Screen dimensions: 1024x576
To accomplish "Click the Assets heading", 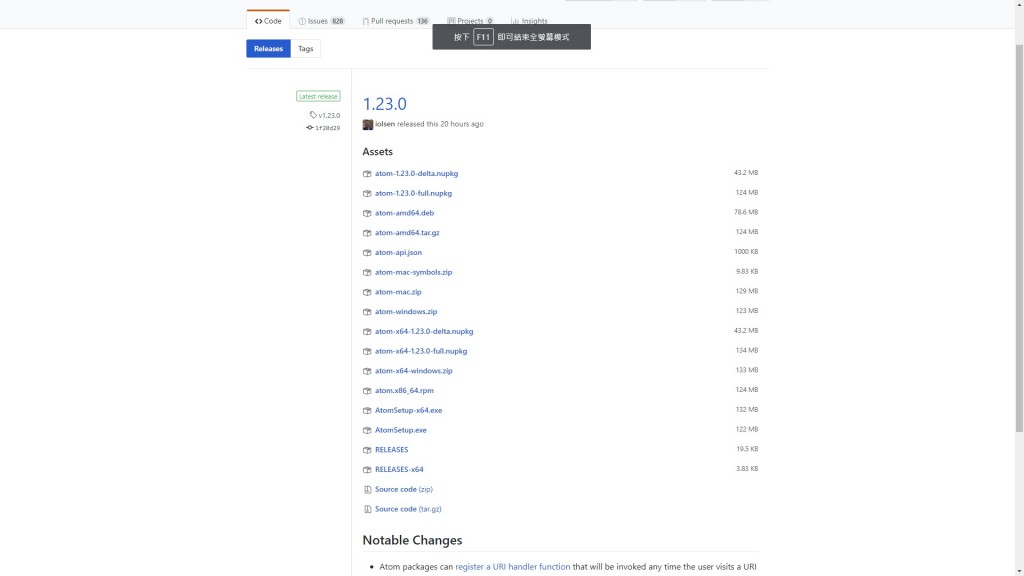I will [x=377, y=152].
